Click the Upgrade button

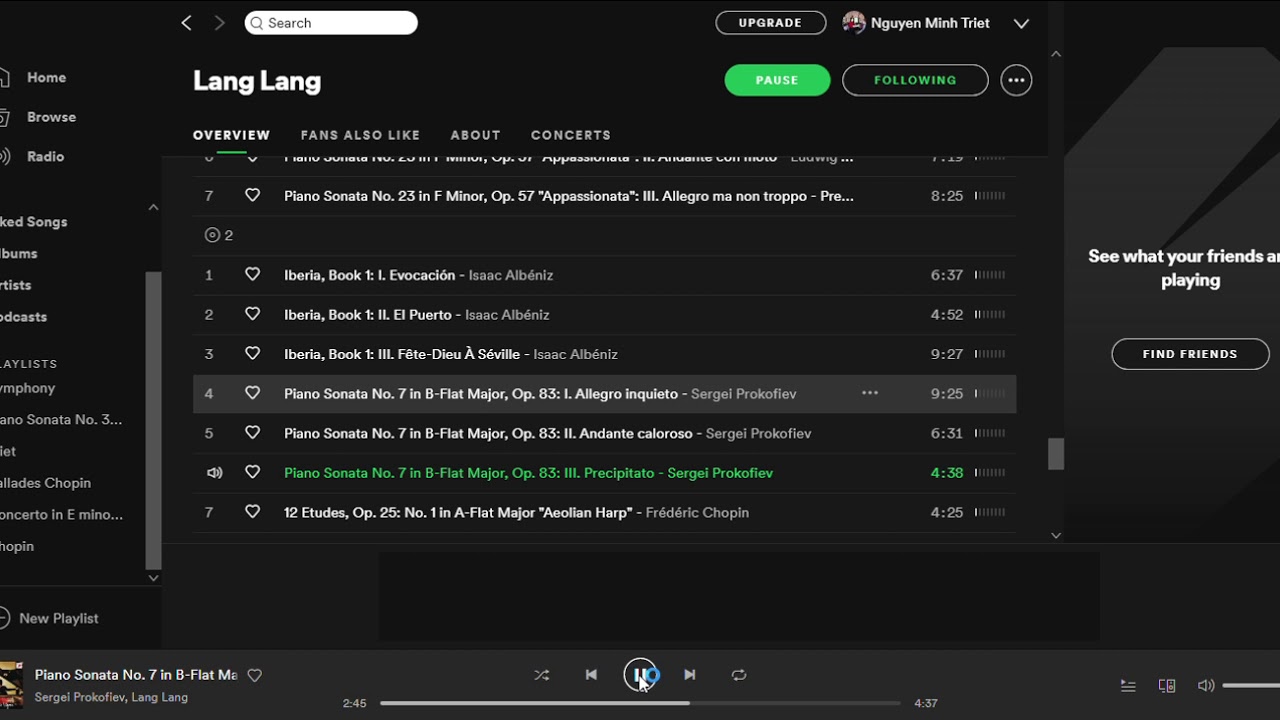pos(770,23)
